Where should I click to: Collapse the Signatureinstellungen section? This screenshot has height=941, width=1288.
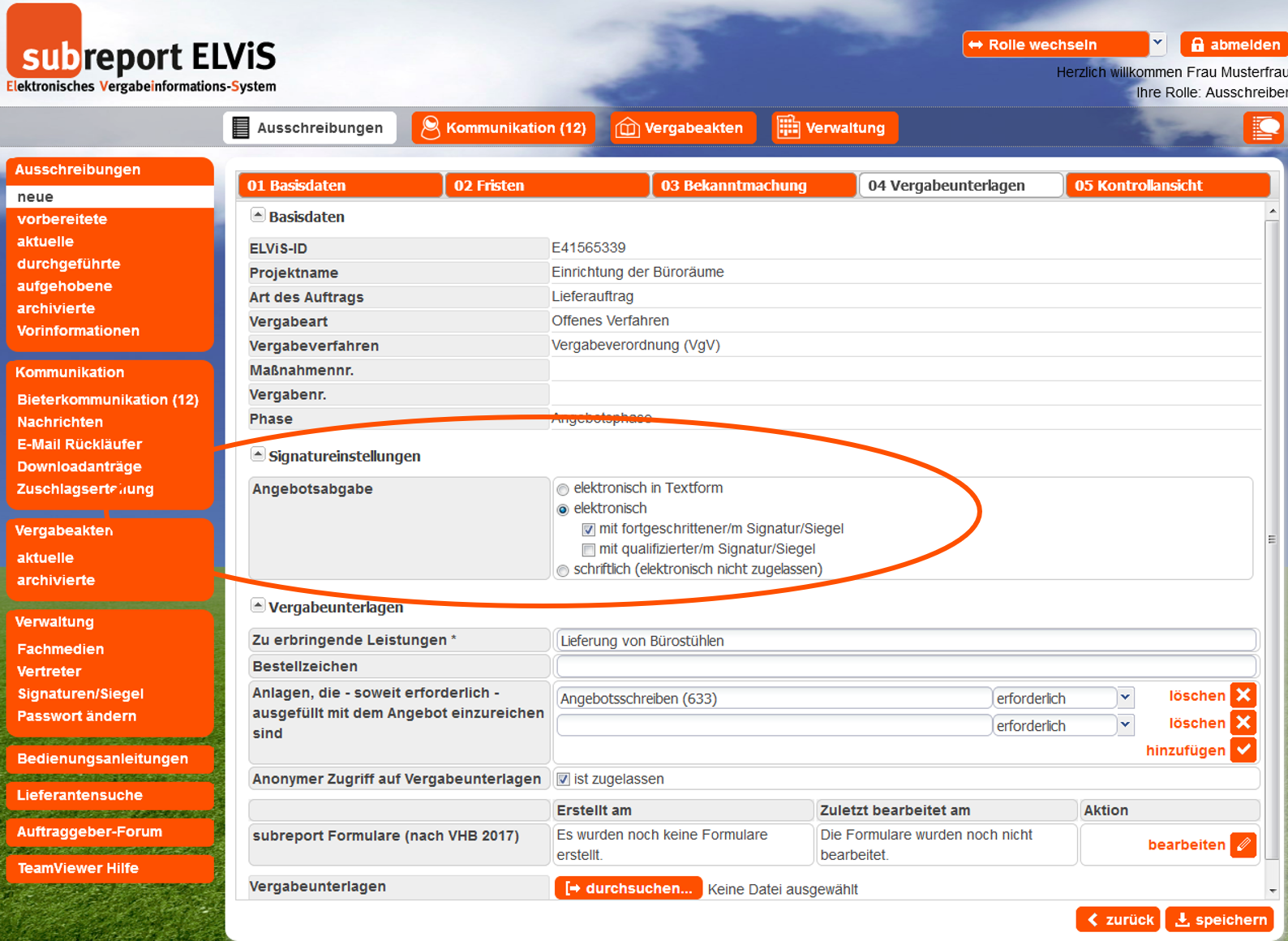click(x=257, y=455)
